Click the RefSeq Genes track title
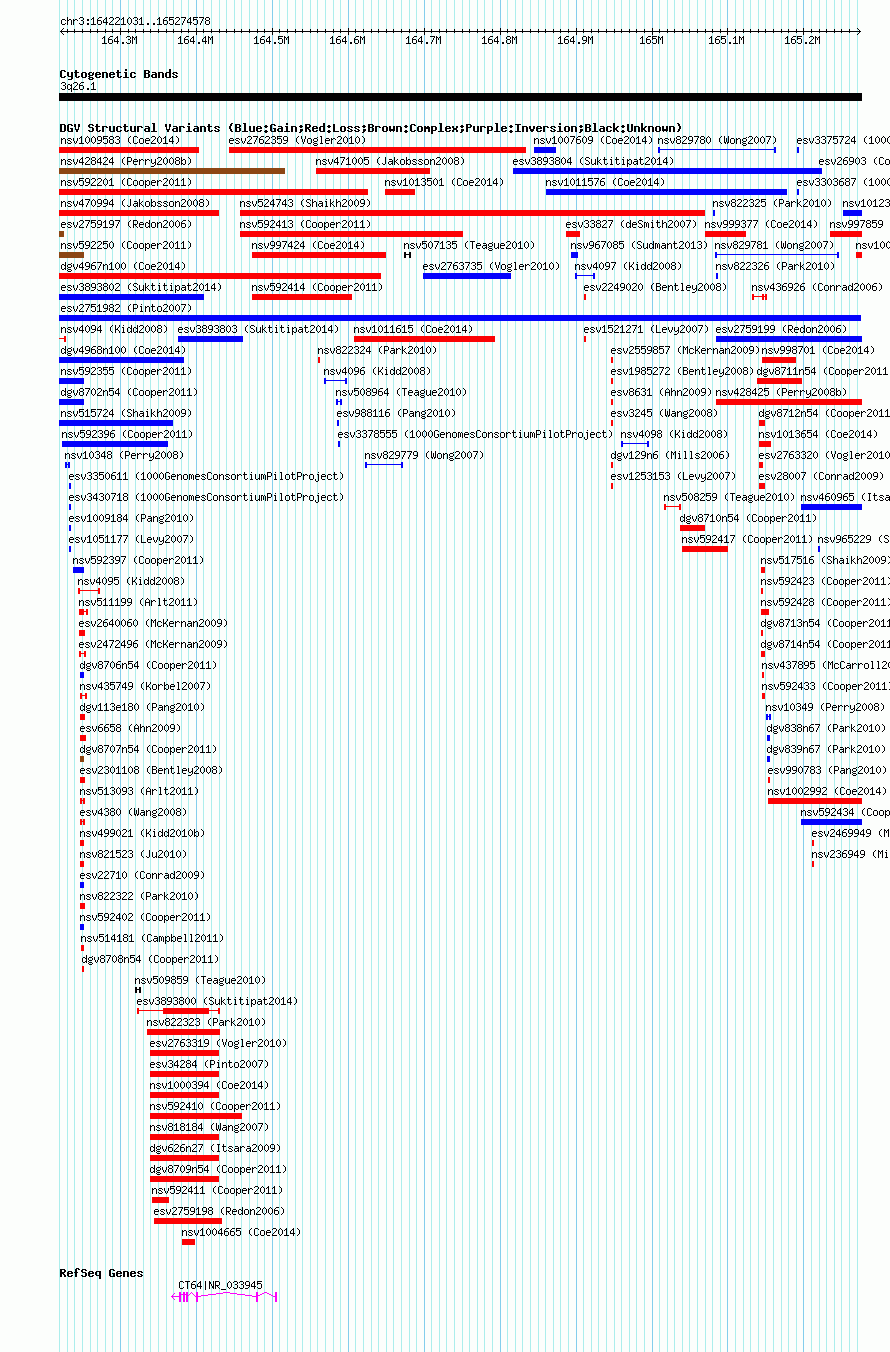 [101, 1273]
